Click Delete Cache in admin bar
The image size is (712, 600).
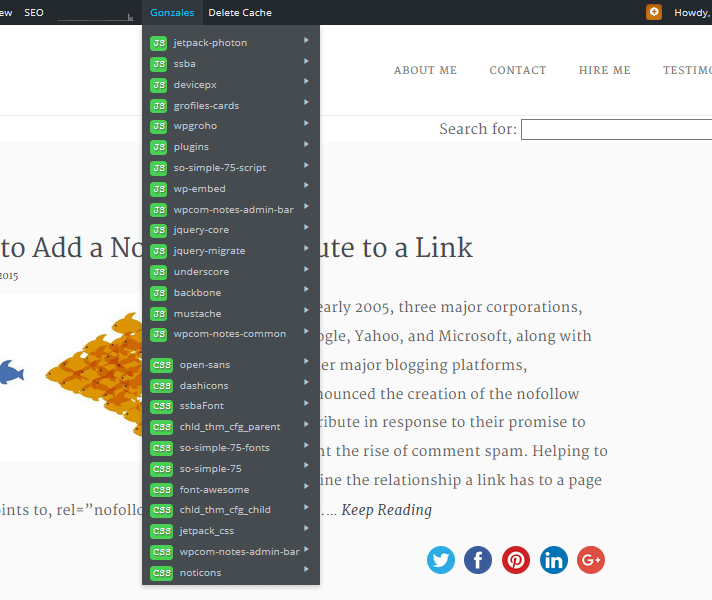click(x=240, y=13)
